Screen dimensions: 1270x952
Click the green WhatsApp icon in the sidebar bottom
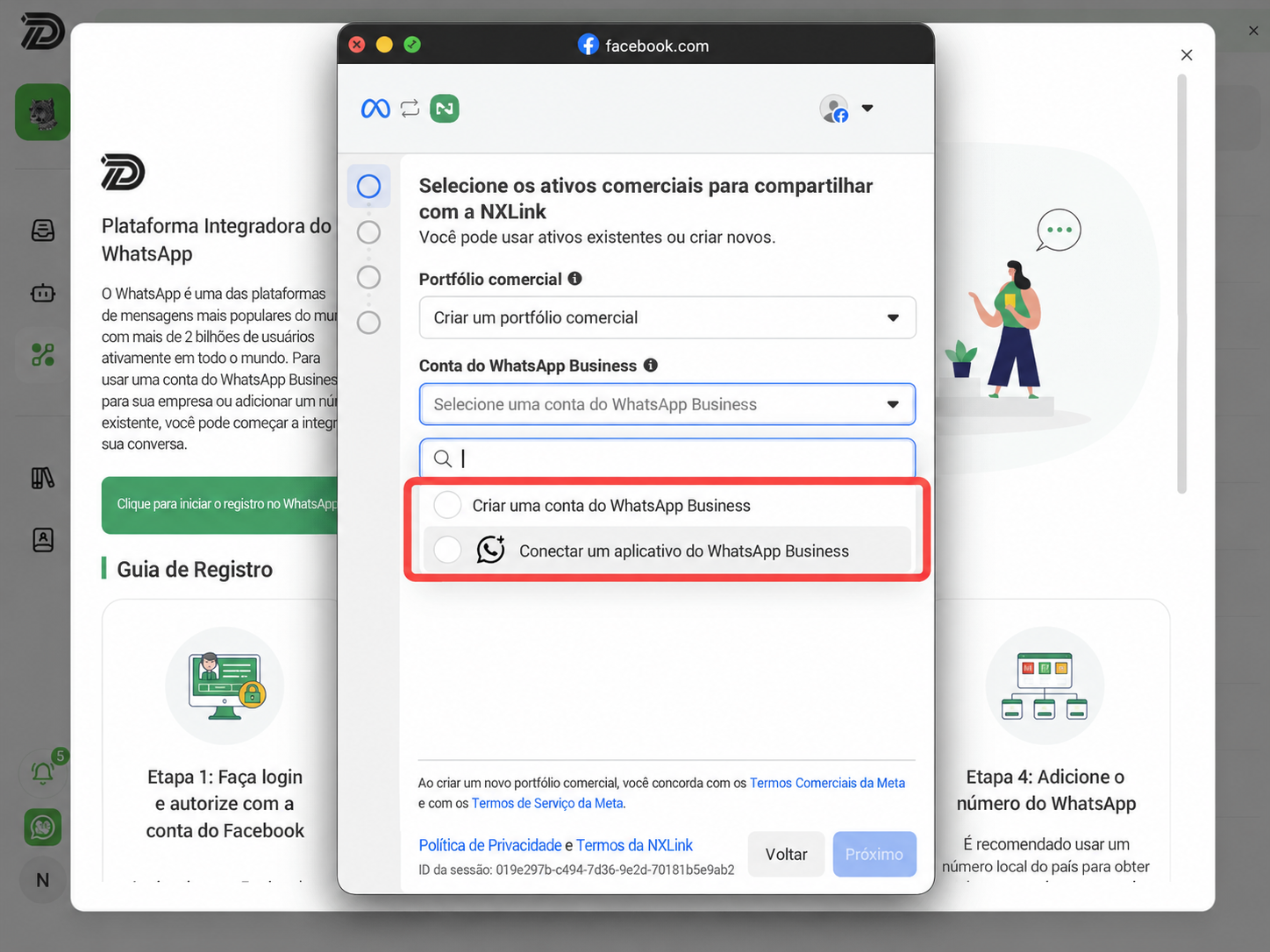(x=42, y=827)
